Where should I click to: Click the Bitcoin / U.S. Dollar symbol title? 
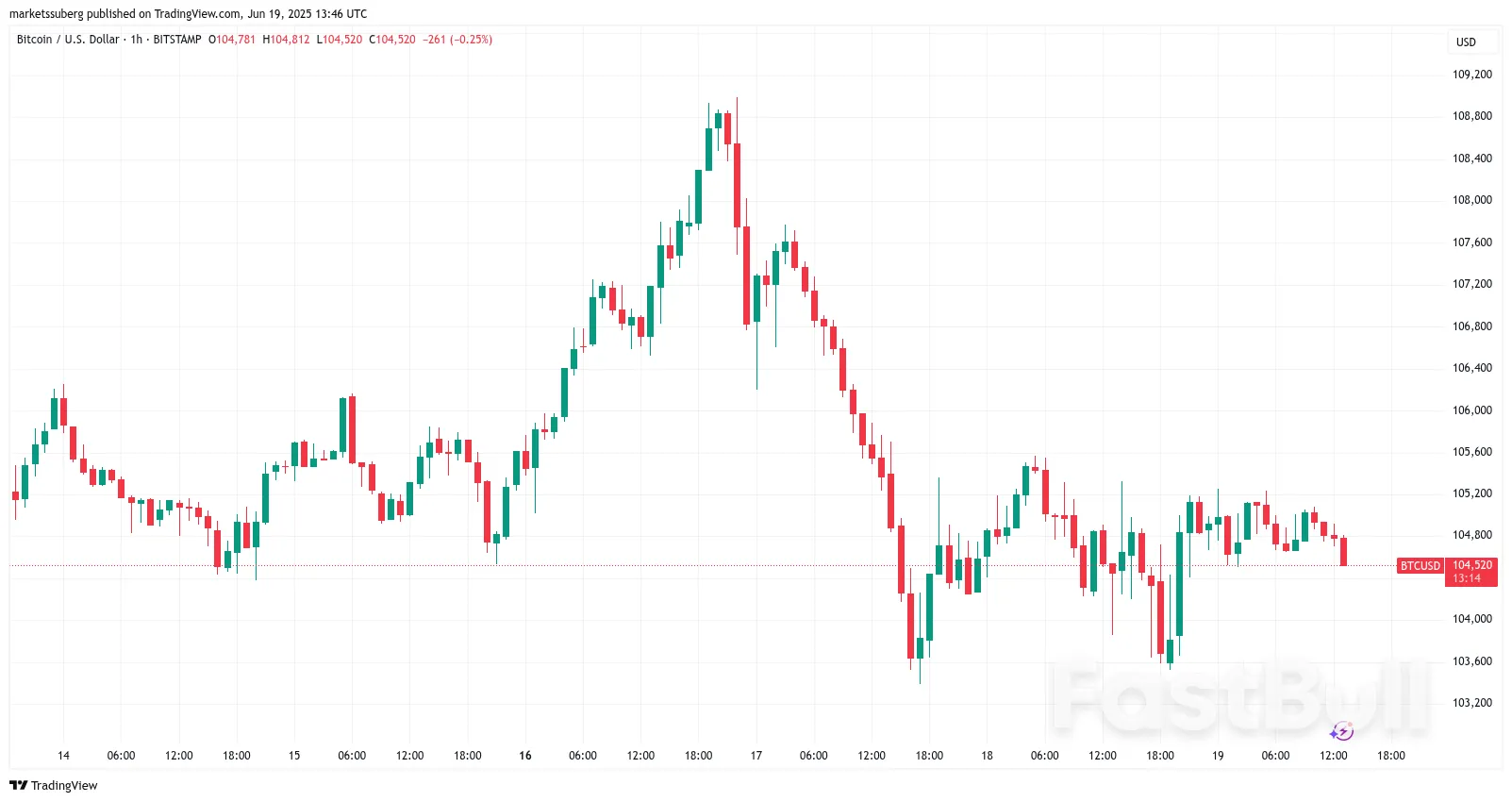[x=68, y=40]
